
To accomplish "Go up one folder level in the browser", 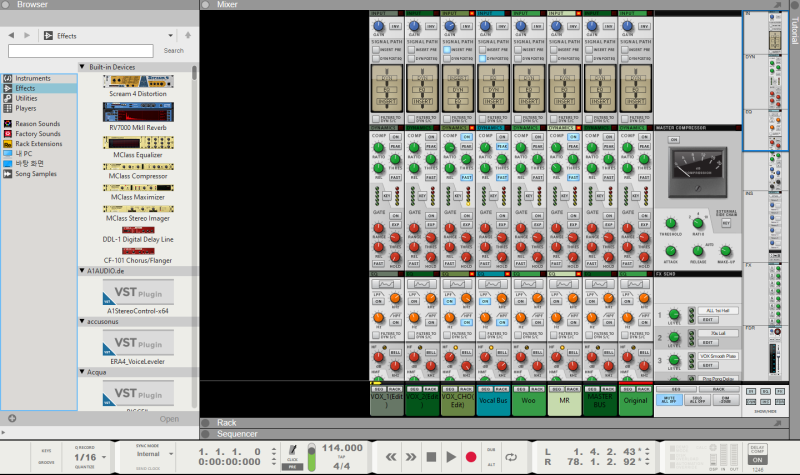I will pos(188,35).
